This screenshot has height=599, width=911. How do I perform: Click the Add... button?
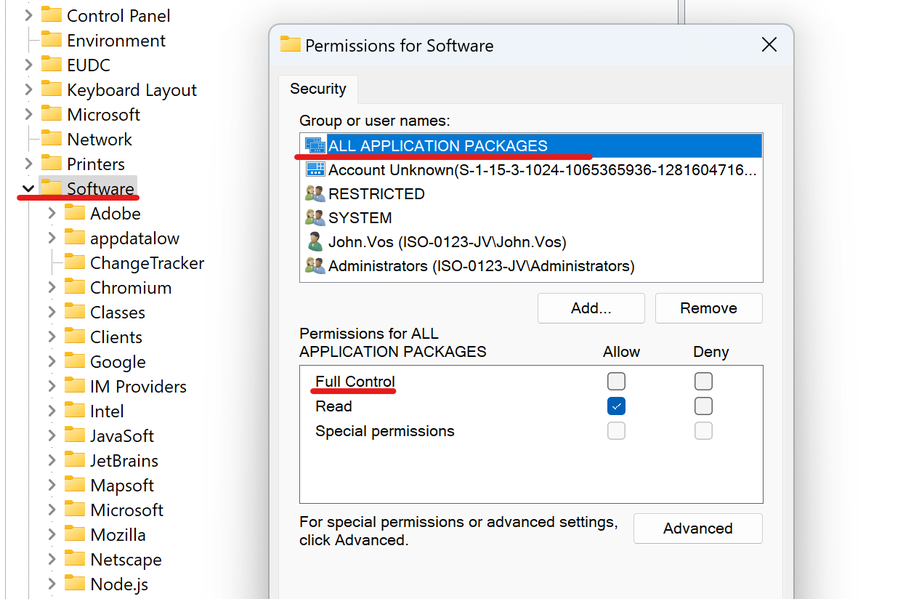click(x=590, y=308)
